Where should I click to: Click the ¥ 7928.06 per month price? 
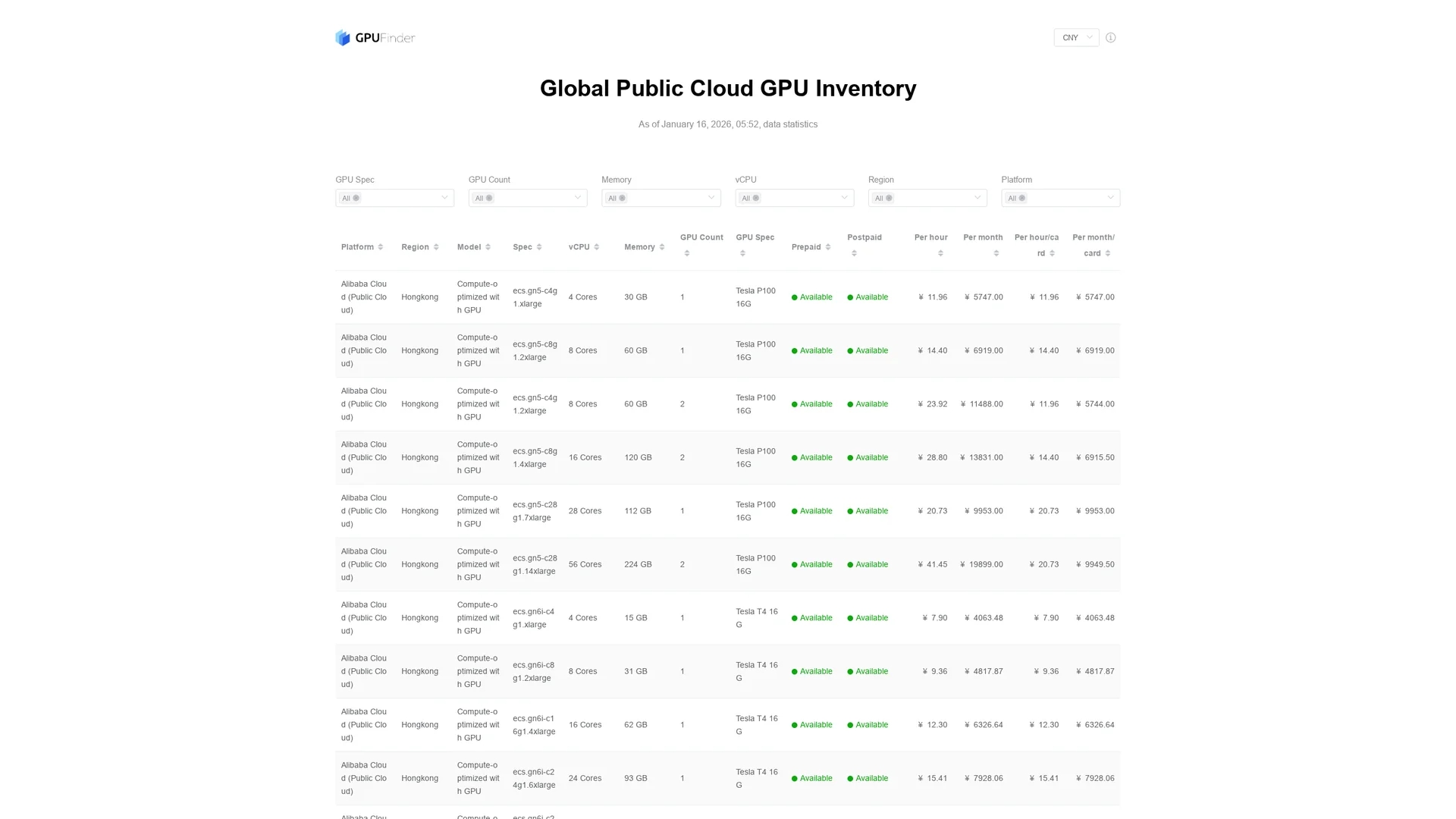coord(984,778)
